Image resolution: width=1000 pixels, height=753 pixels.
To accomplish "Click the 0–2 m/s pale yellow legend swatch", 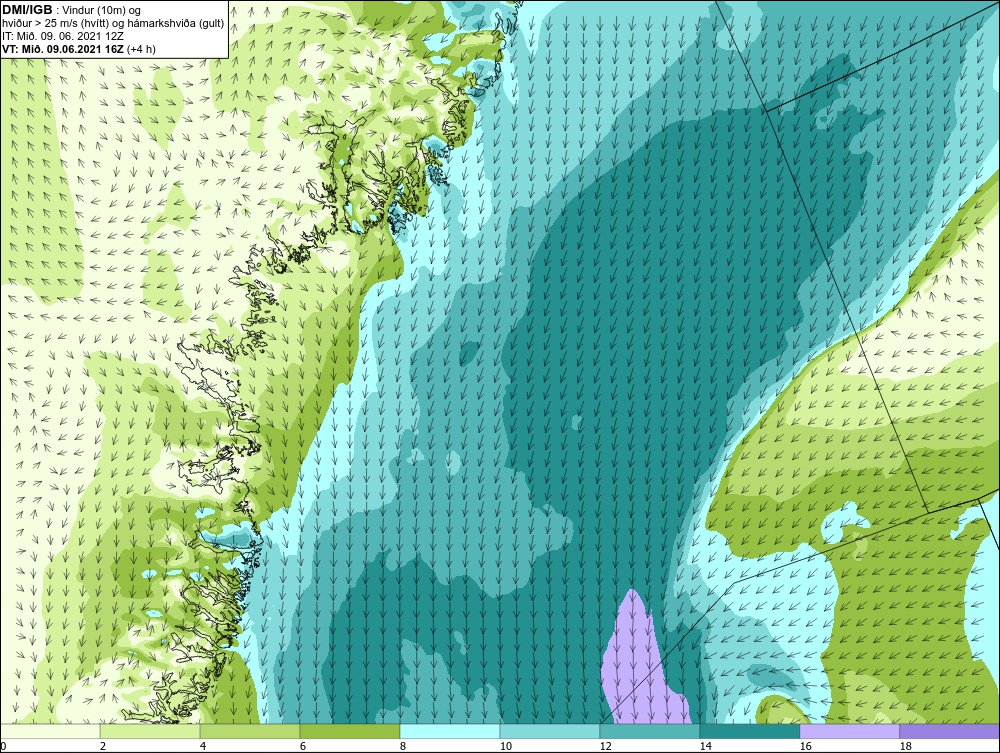I will pos(50,731).
